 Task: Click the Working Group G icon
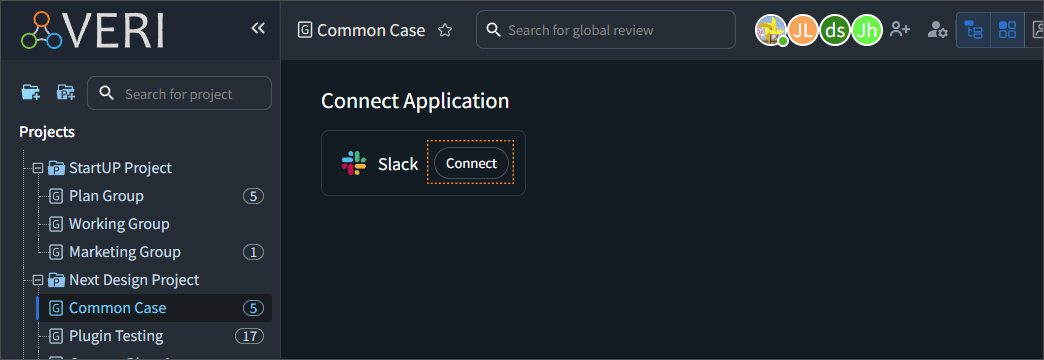click(x=57, y=224)
